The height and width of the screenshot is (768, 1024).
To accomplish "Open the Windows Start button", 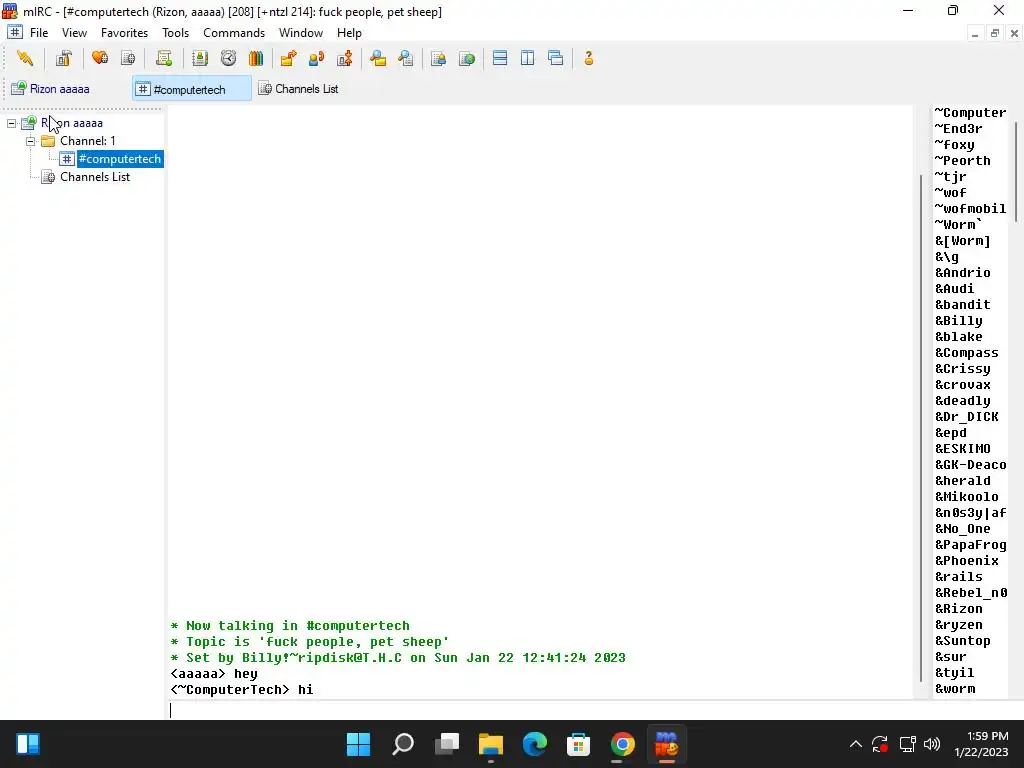I will (358, 744).
